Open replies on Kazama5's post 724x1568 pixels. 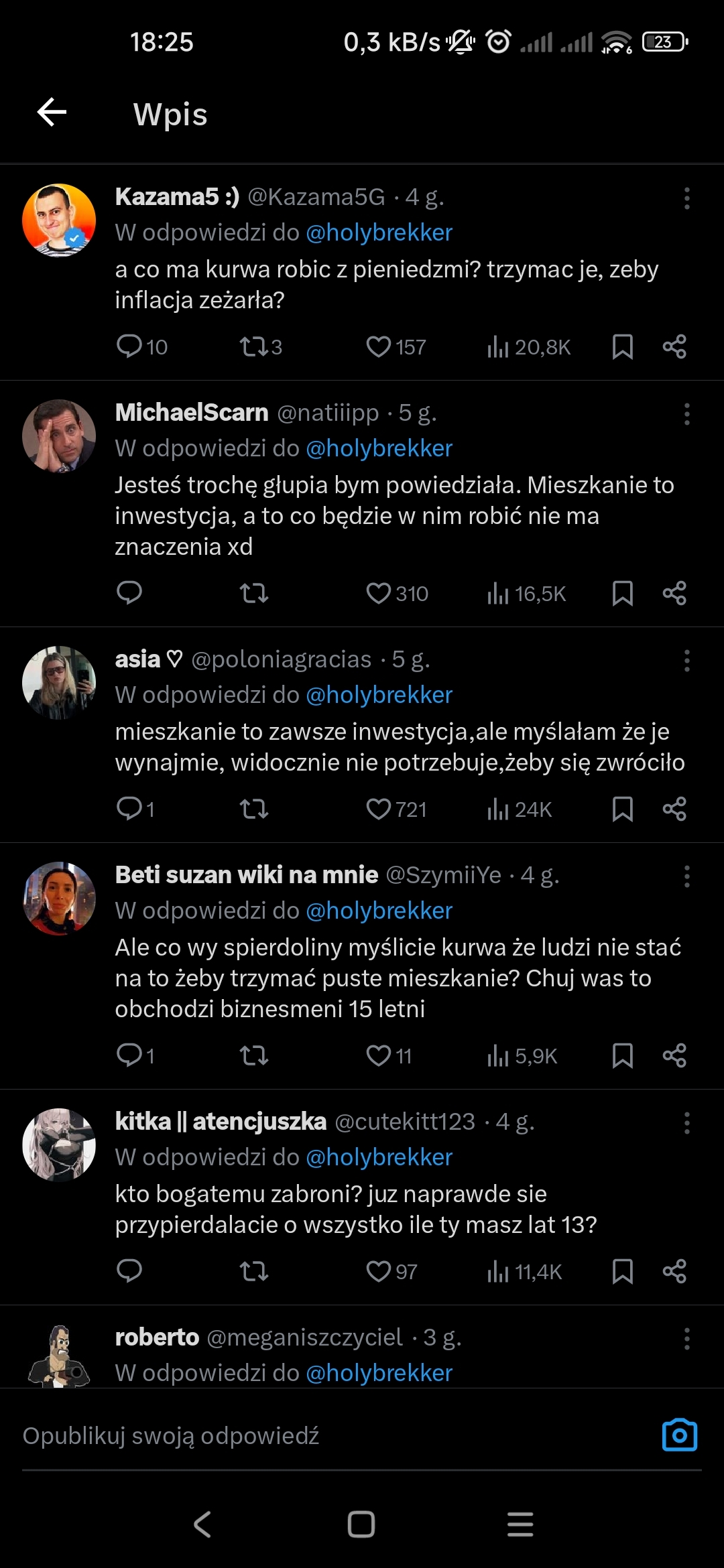coord(129,346)
